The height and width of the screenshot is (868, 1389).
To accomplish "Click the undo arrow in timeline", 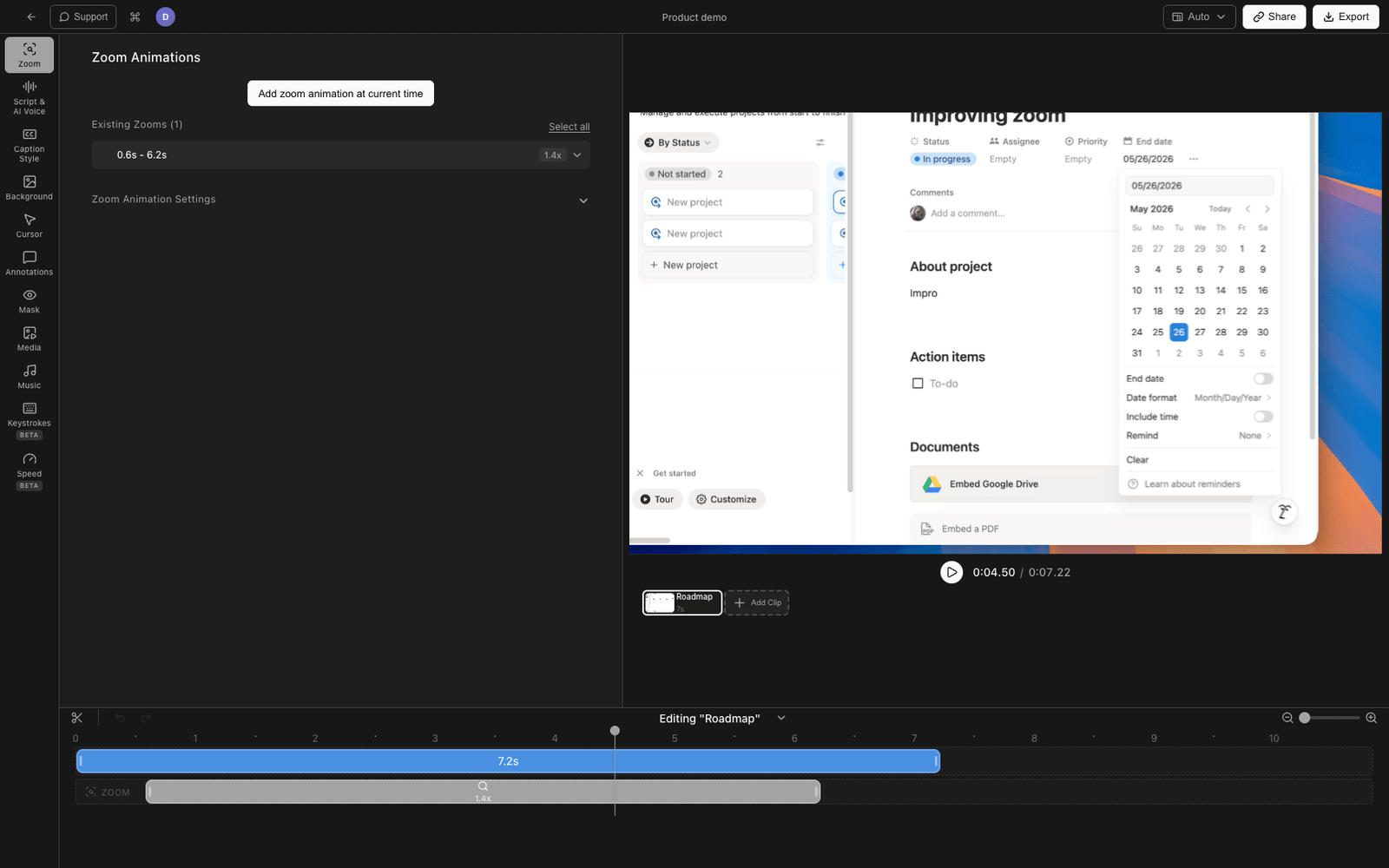I will [x=120, y=718].
